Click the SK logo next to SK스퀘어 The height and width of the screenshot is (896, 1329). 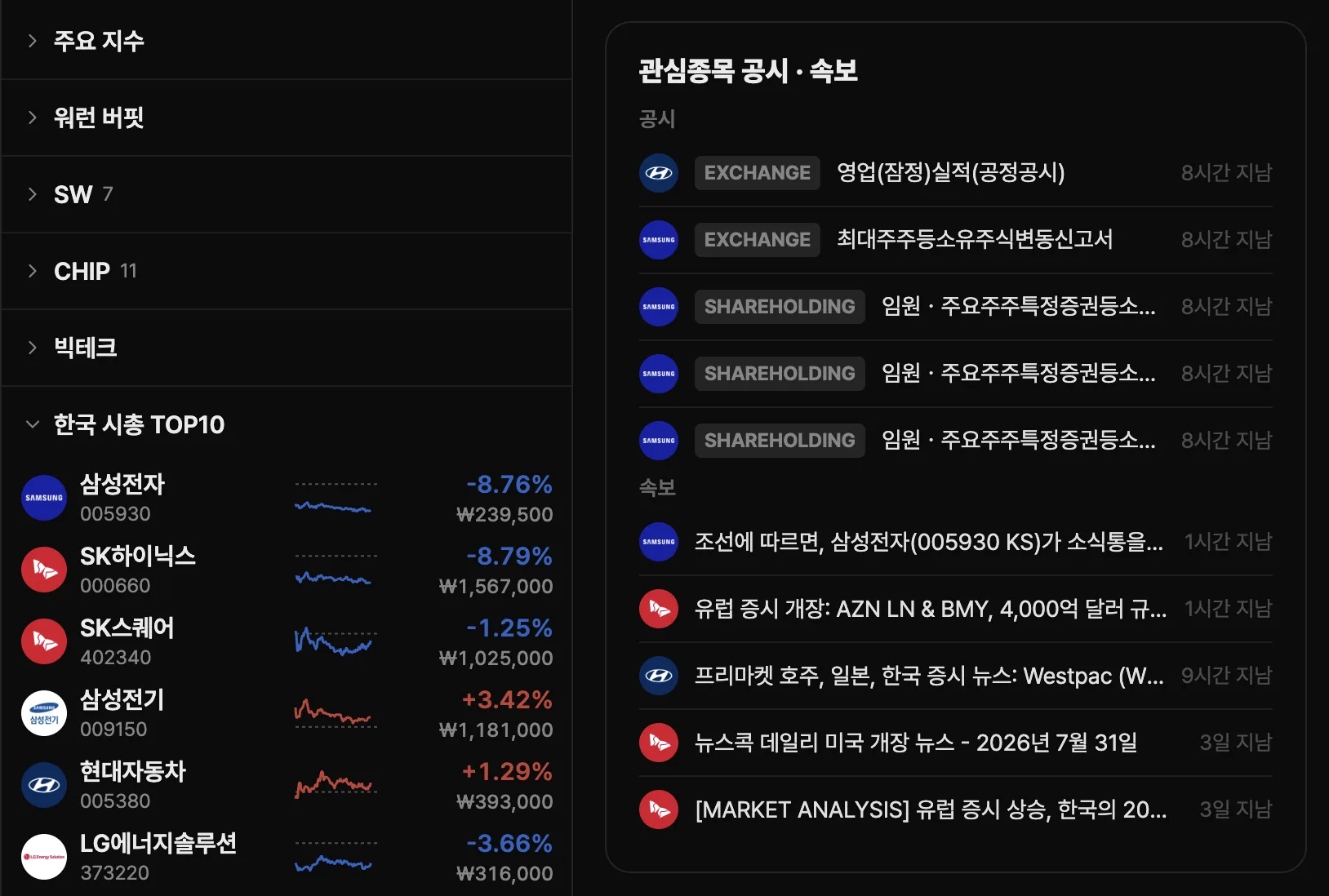tap(44, 641)
